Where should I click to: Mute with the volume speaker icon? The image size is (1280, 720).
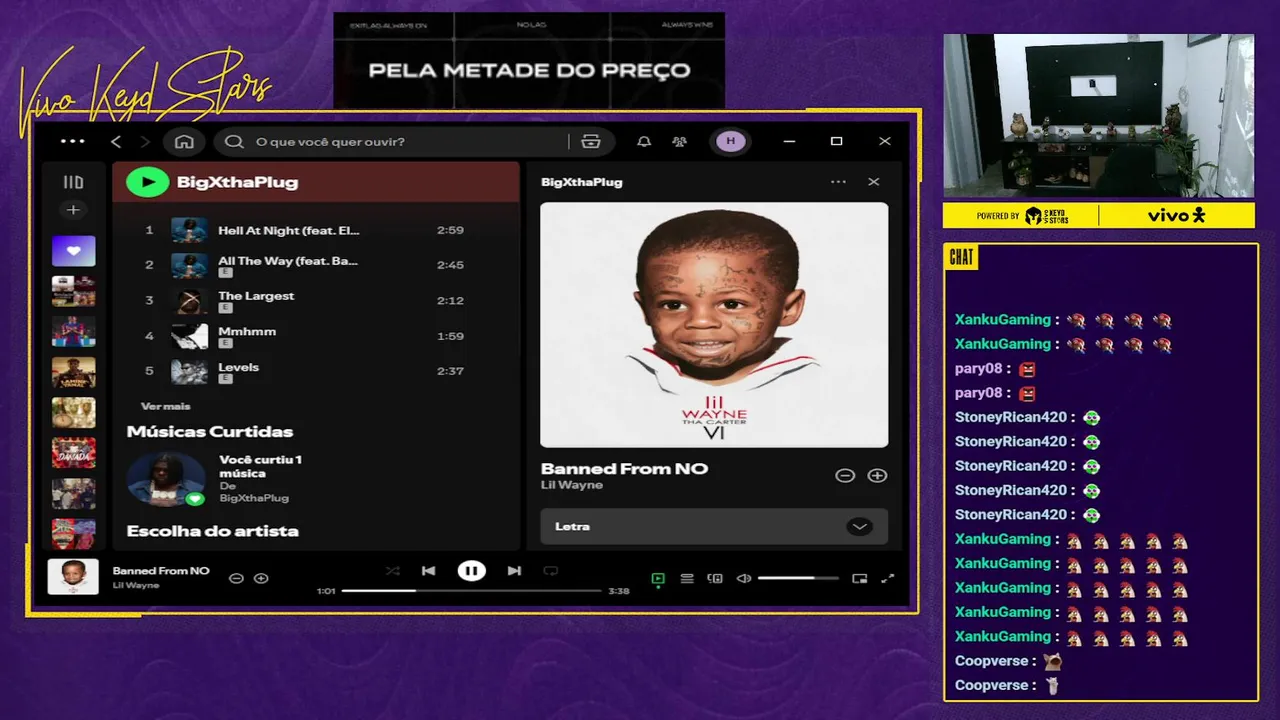(744, 578)
